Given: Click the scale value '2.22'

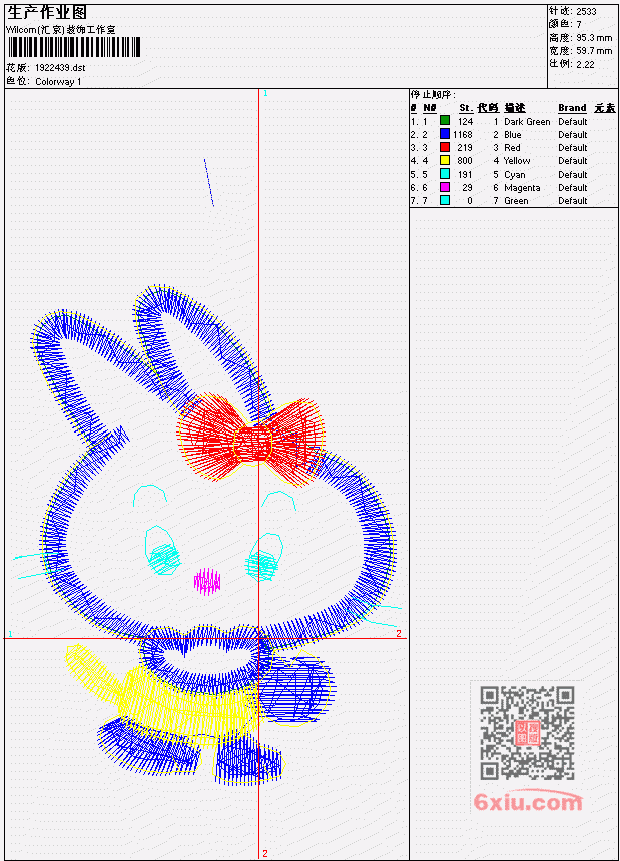Looking at the screenshot, I should pos(585,64).
